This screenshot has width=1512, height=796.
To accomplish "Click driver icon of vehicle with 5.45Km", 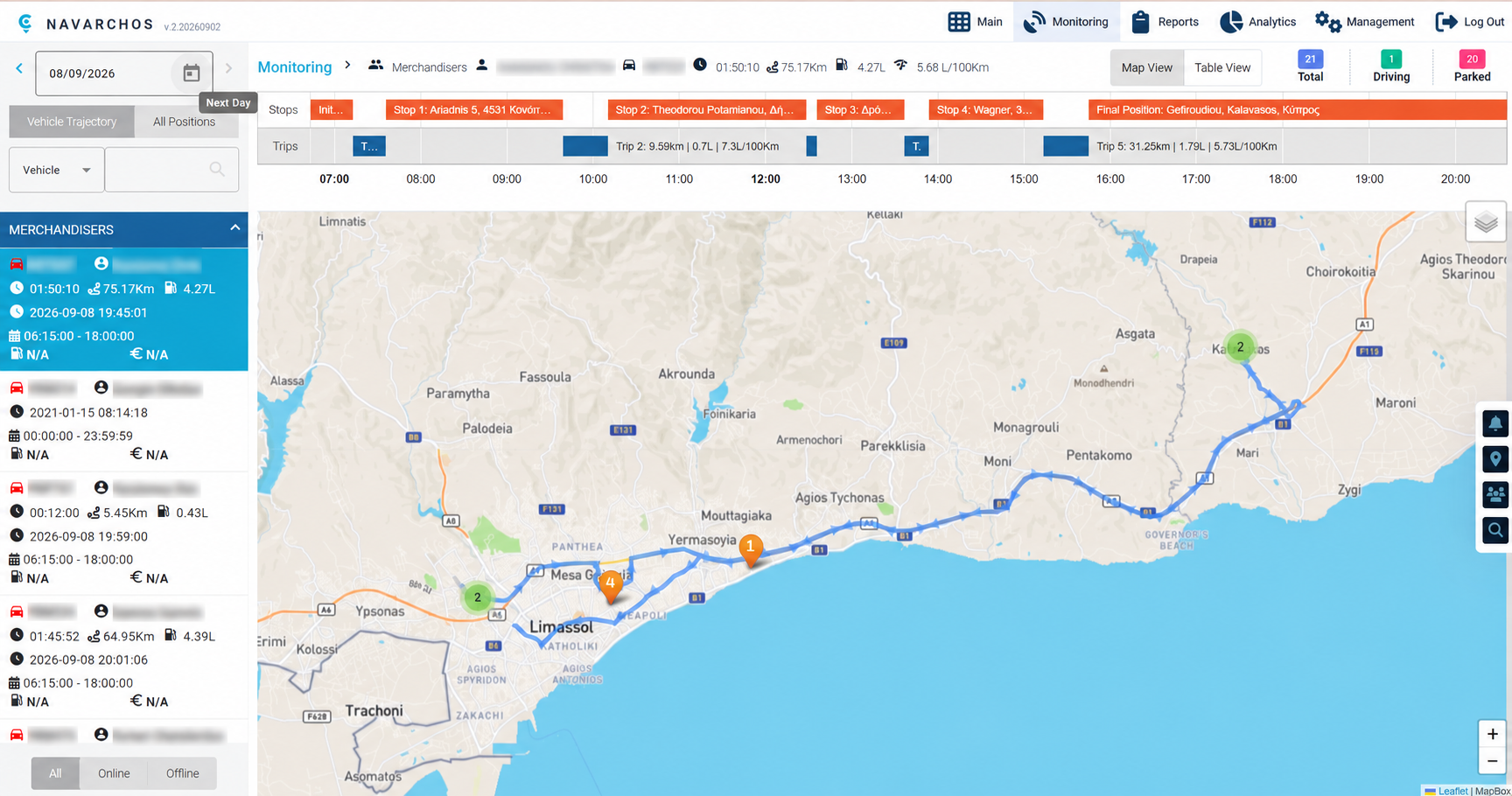I will [x=101, y=487].
